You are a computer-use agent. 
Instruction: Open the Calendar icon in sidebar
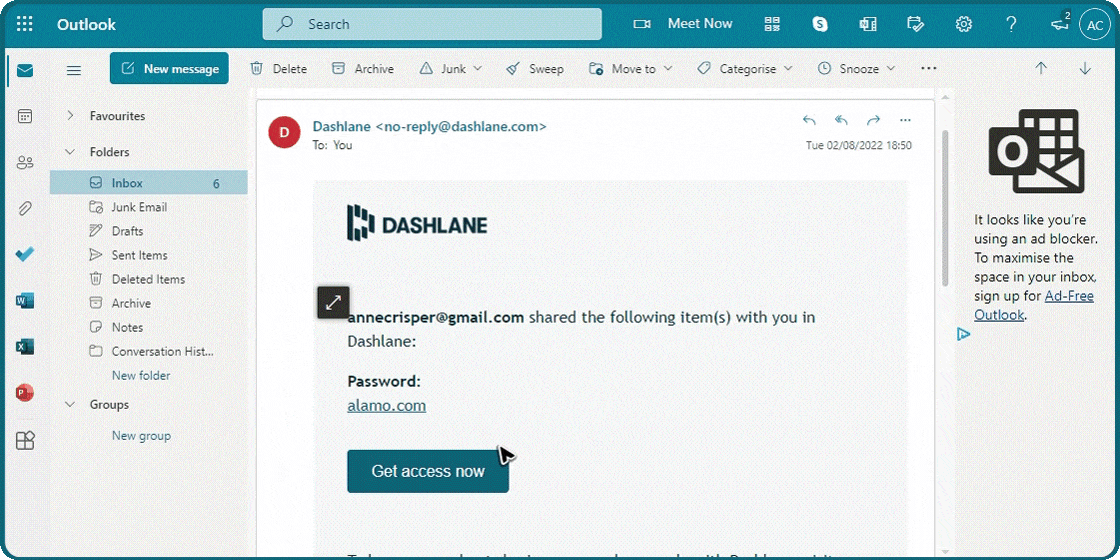(25, 116)
